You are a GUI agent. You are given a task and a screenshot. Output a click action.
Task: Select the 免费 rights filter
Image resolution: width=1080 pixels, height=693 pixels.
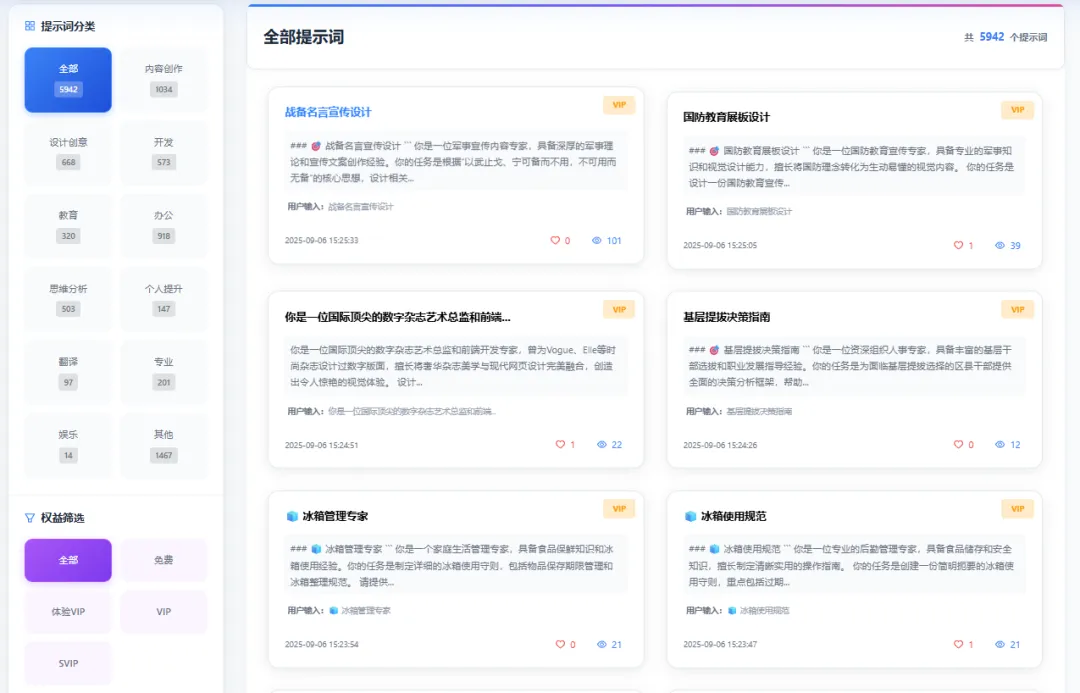[x=163, y=560]
